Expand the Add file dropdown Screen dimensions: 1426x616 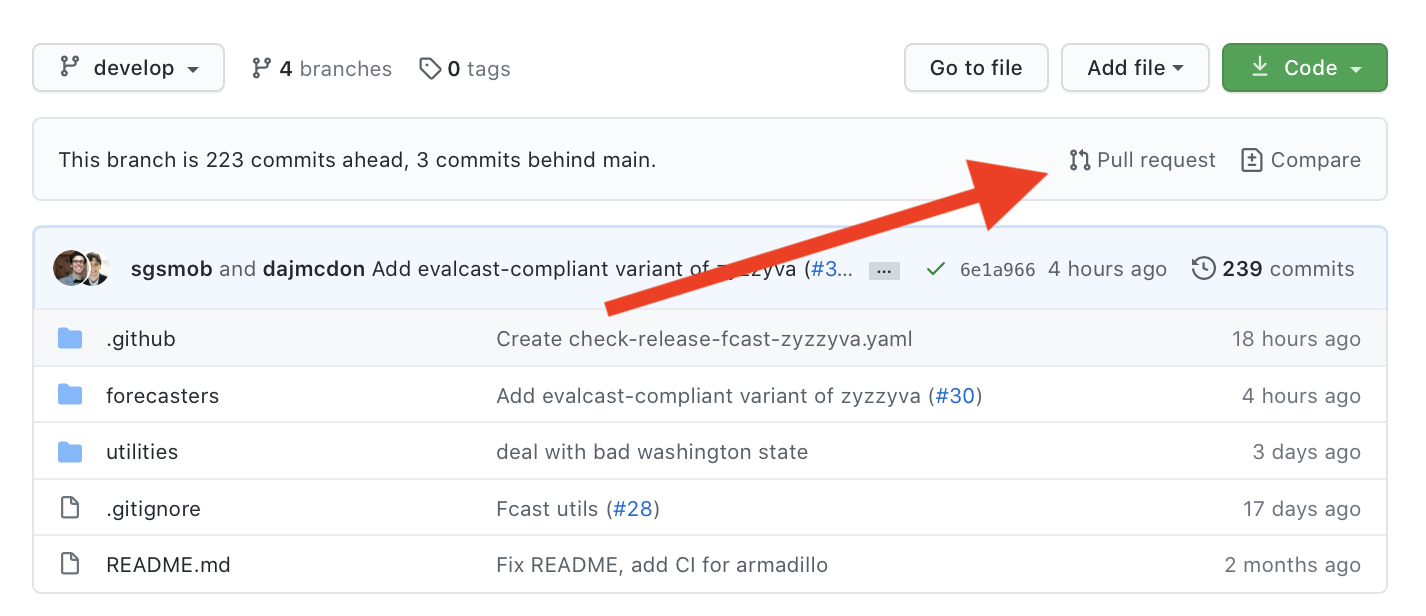point(1135,68)
